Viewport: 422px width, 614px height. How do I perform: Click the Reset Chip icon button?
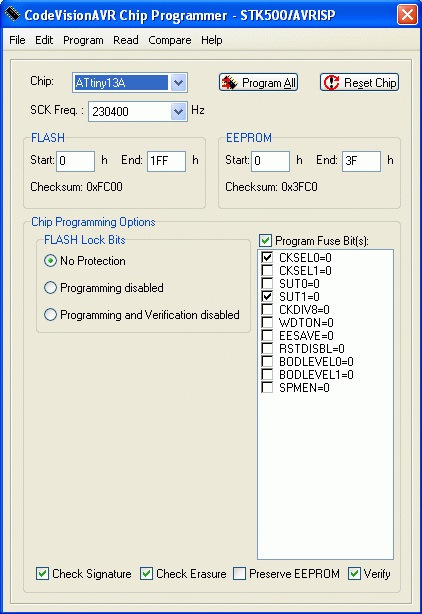pyautogui.click(x=359, y=83)
